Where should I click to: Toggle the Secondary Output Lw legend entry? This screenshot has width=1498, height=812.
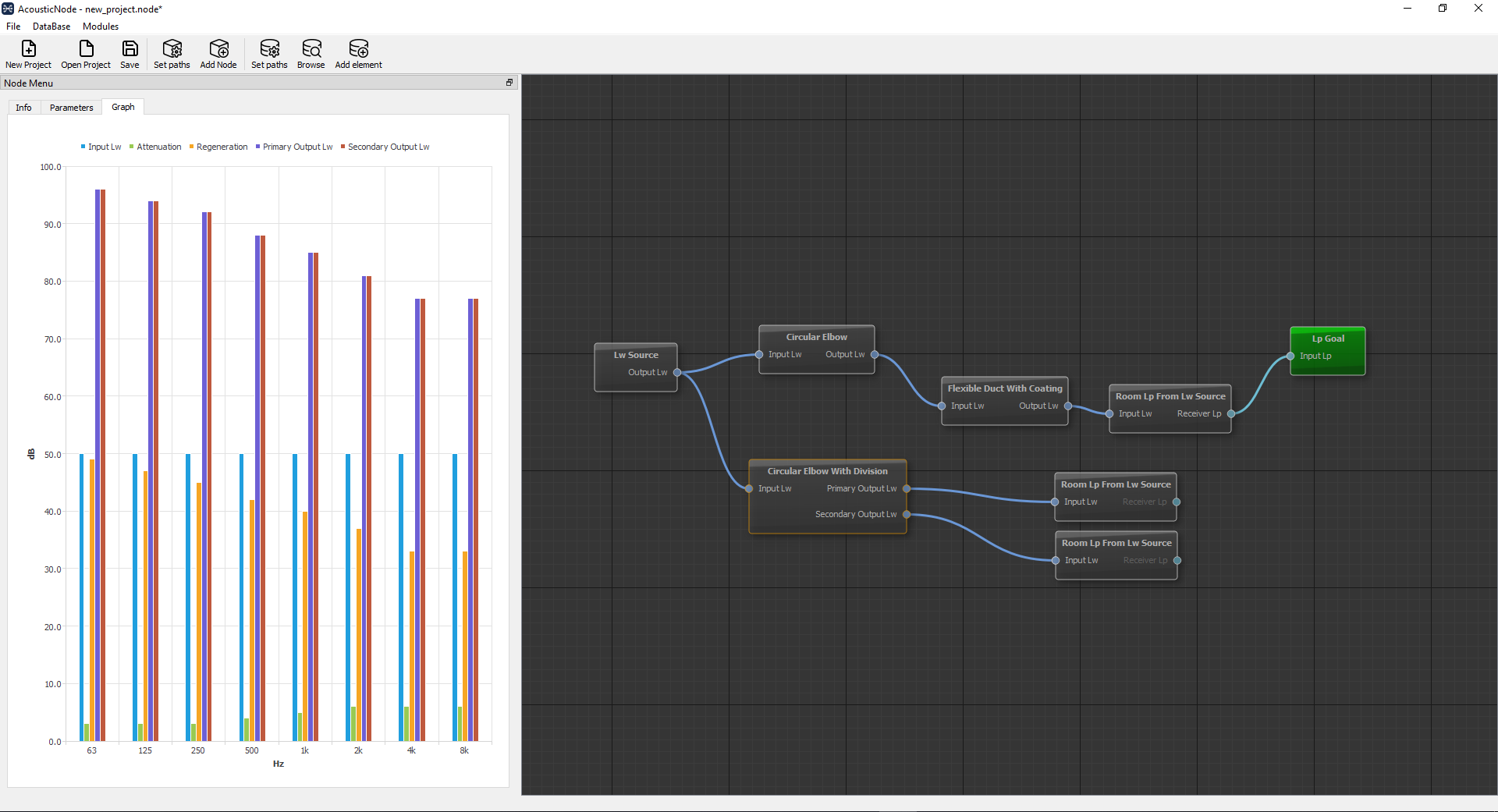pyautogui.click(x=385, y=147)
